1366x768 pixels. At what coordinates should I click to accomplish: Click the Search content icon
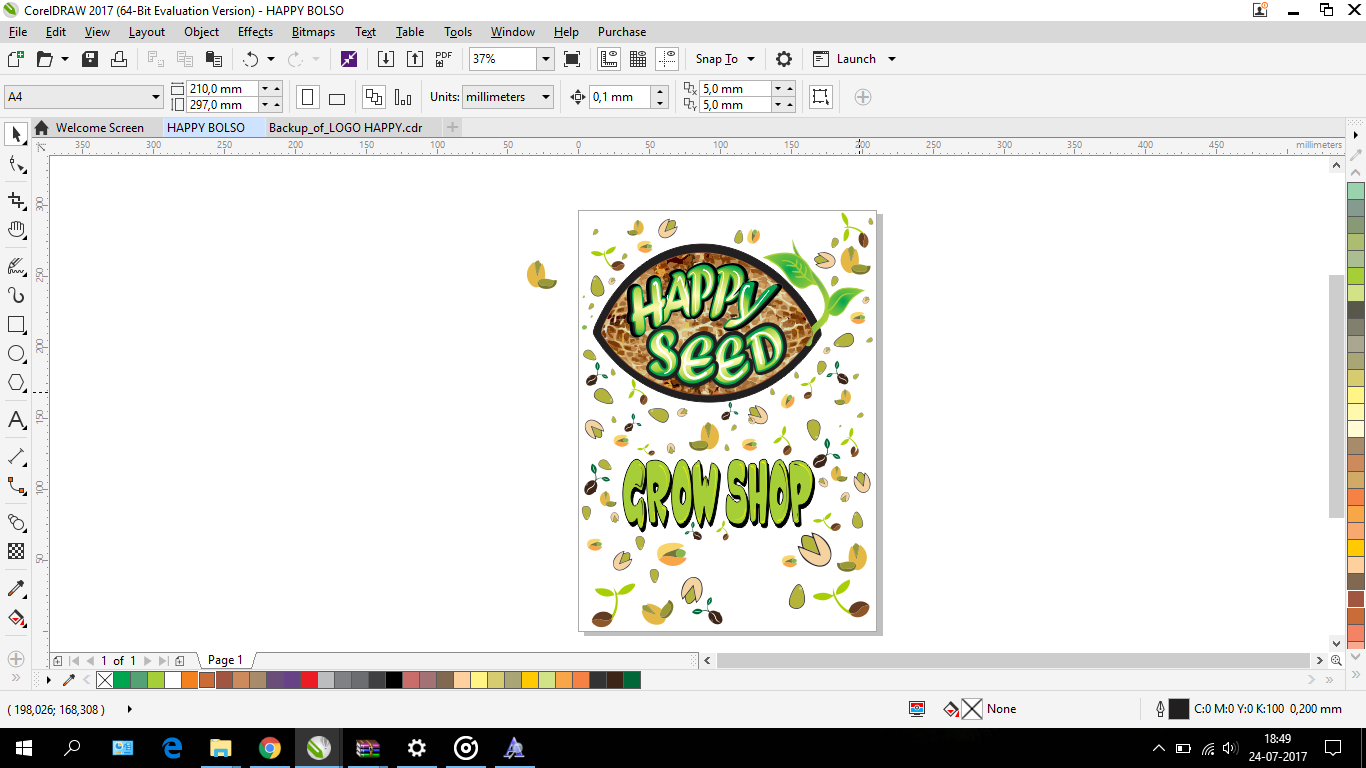click(349, 59)
